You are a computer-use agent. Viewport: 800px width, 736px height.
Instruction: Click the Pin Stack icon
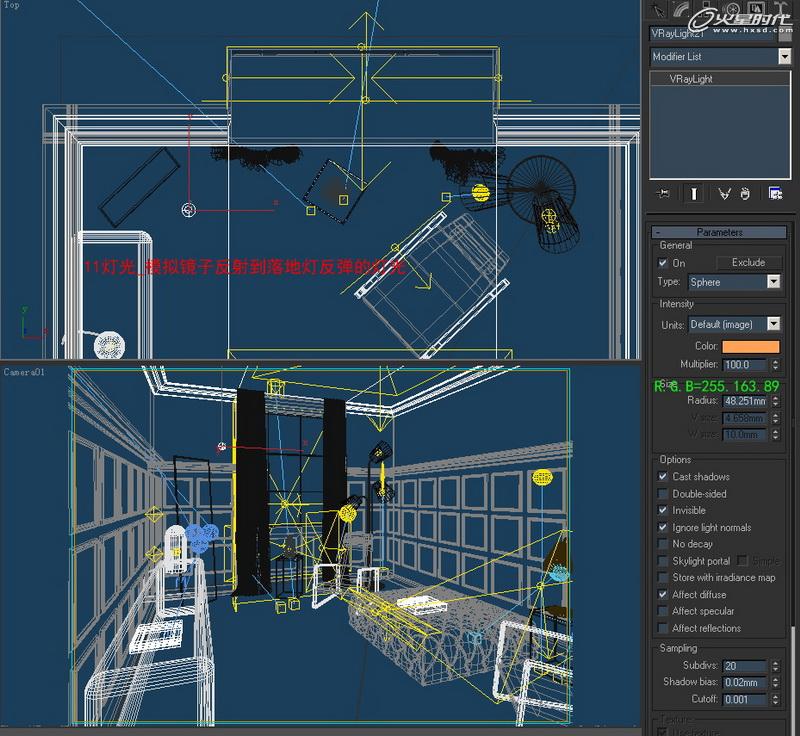(663, 193)
